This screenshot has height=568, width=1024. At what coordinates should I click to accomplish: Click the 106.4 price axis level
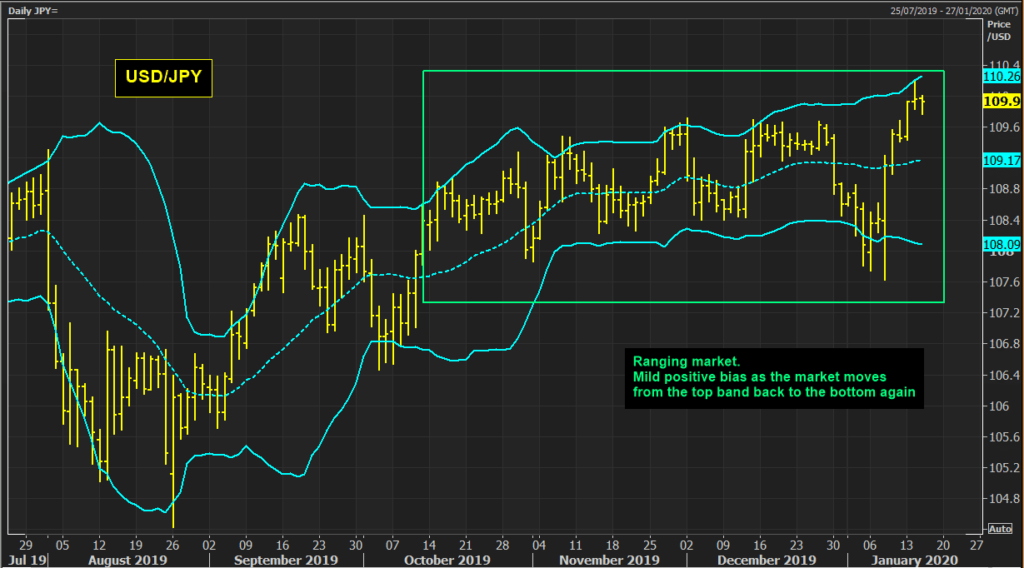pos(1000,375)
